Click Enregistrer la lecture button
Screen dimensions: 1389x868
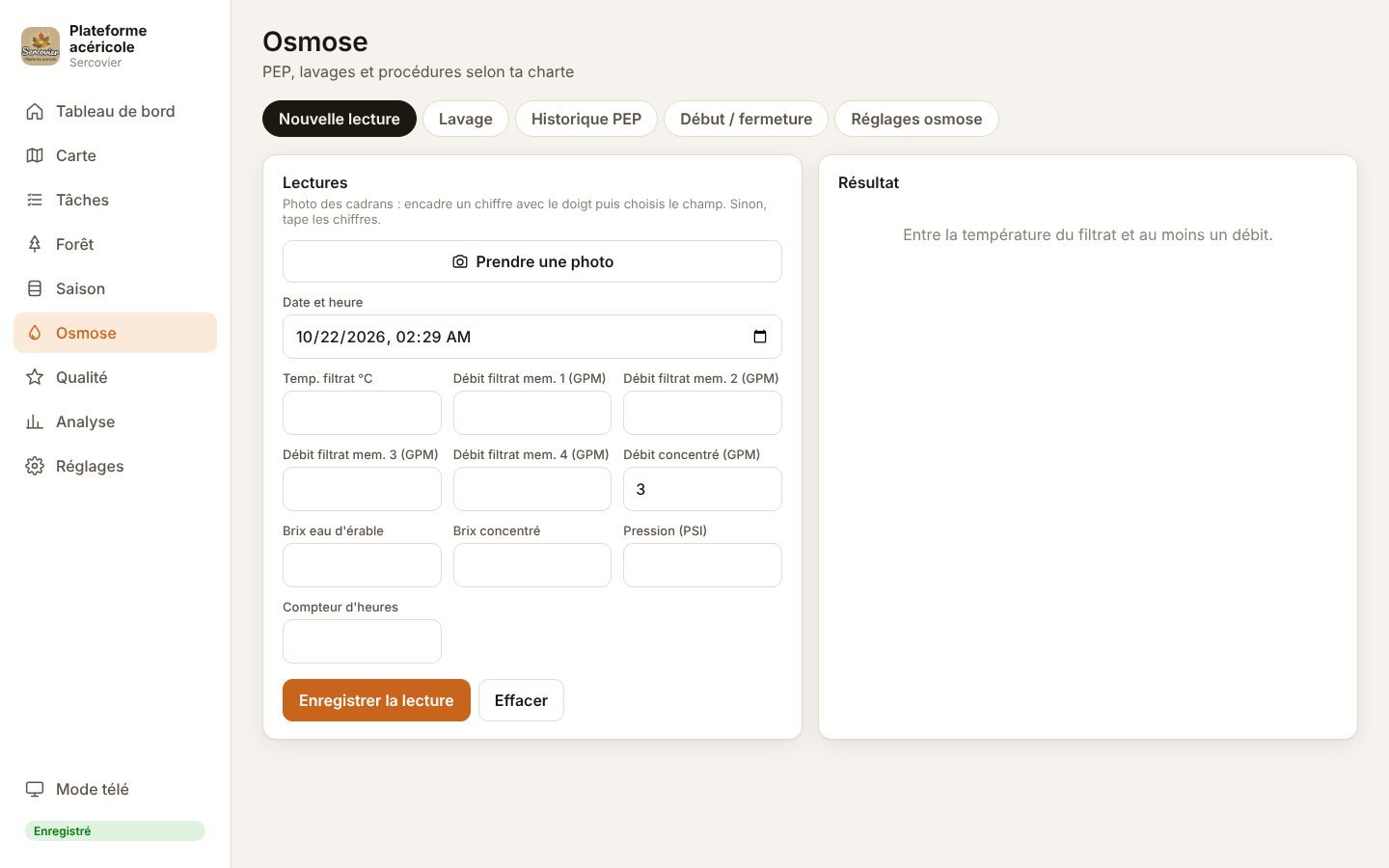coord(376,700)
